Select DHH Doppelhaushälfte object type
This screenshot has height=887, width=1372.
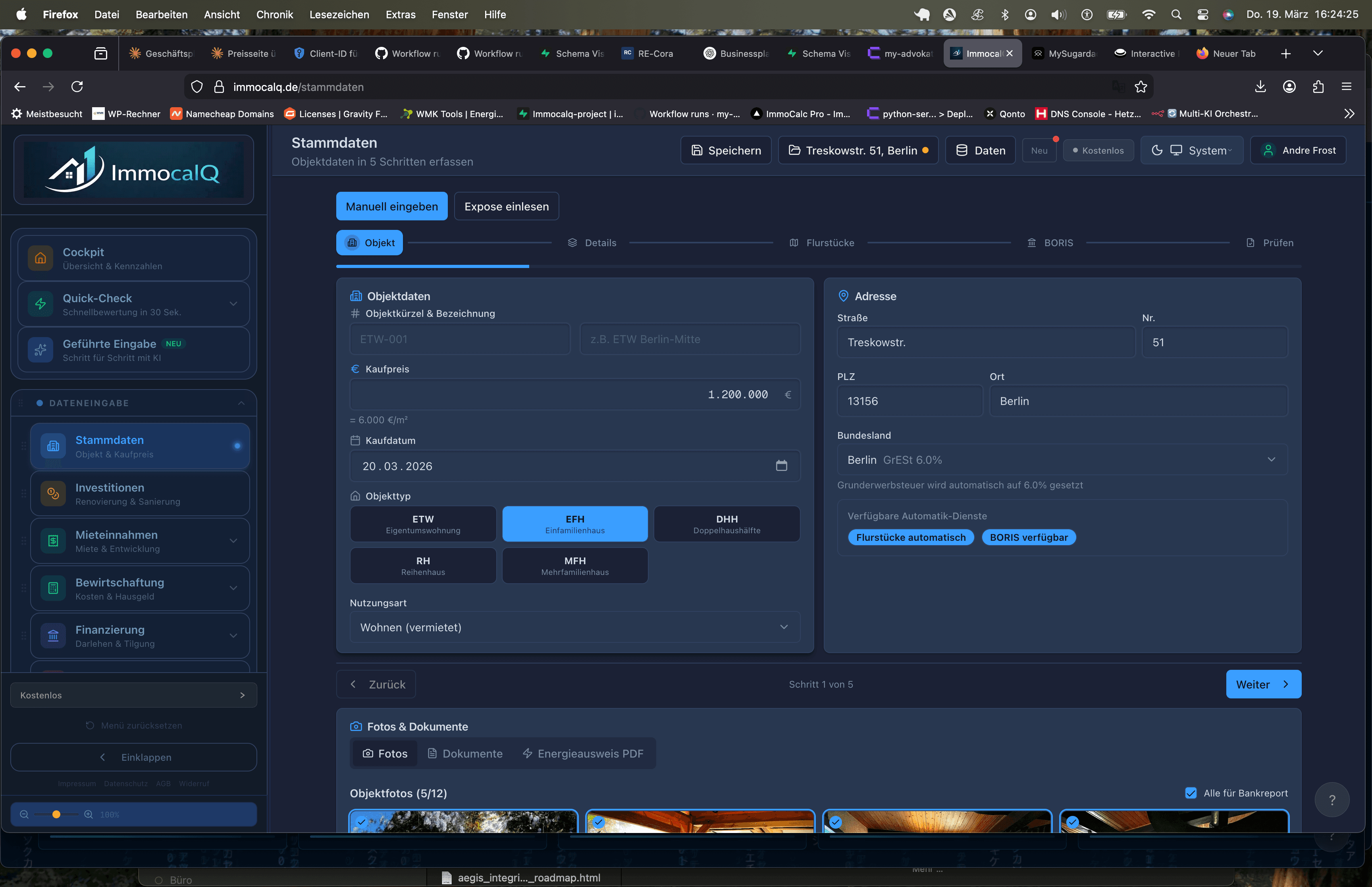coord(726,524)
